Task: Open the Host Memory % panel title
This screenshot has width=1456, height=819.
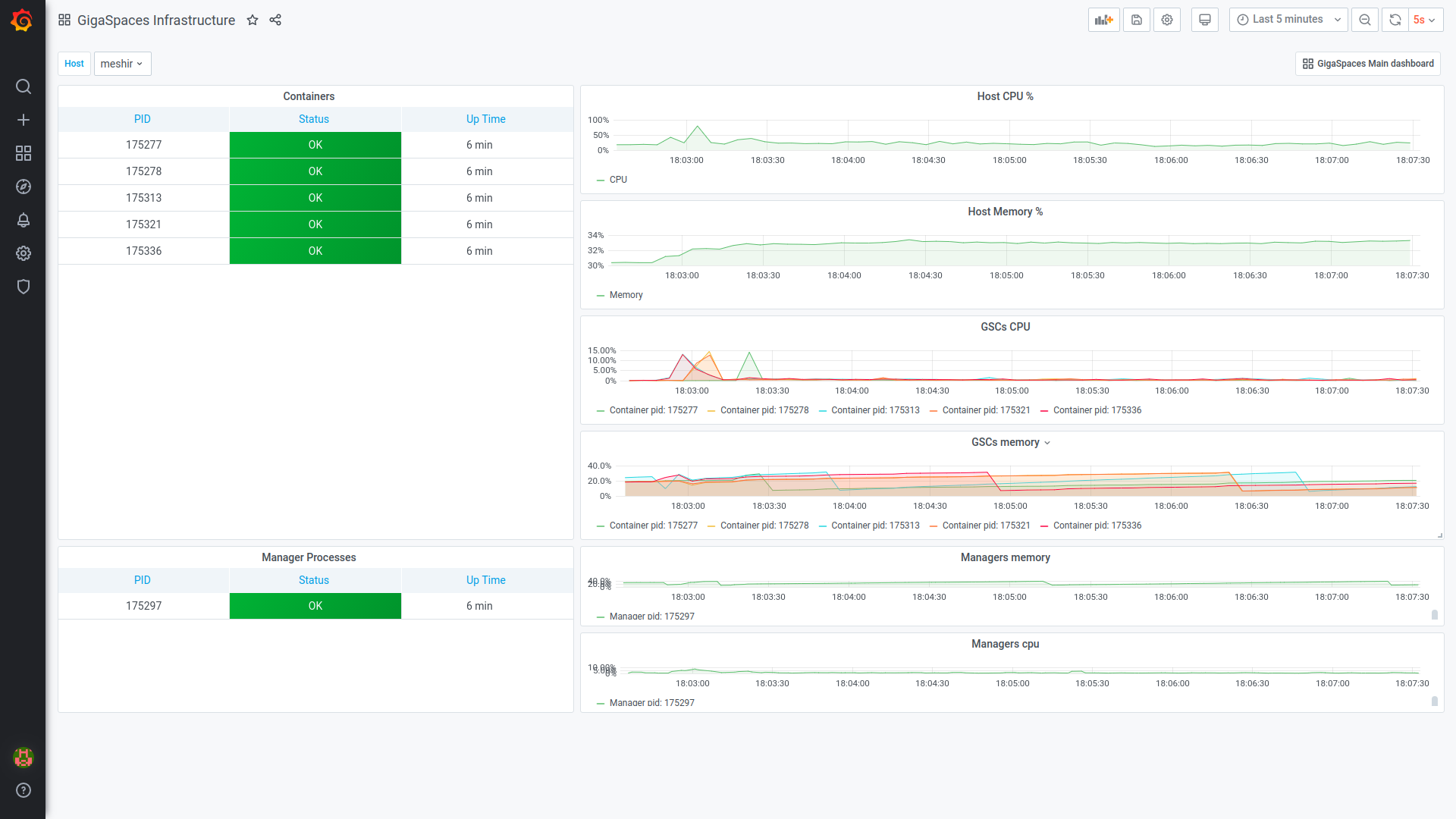Action: pos(1005,212)
